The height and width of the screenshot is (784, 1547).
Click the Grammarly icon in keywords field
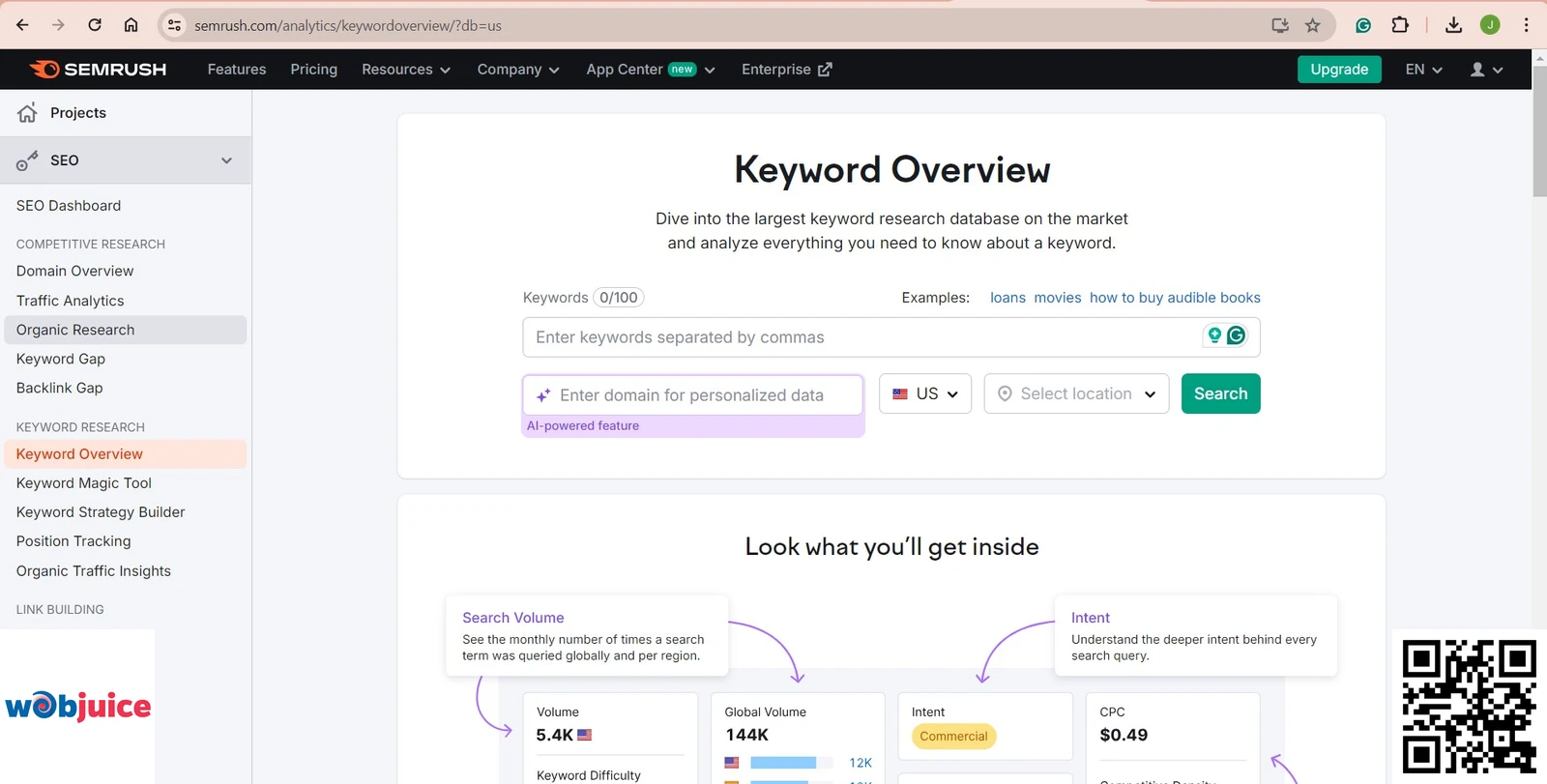coord(1236,335)
